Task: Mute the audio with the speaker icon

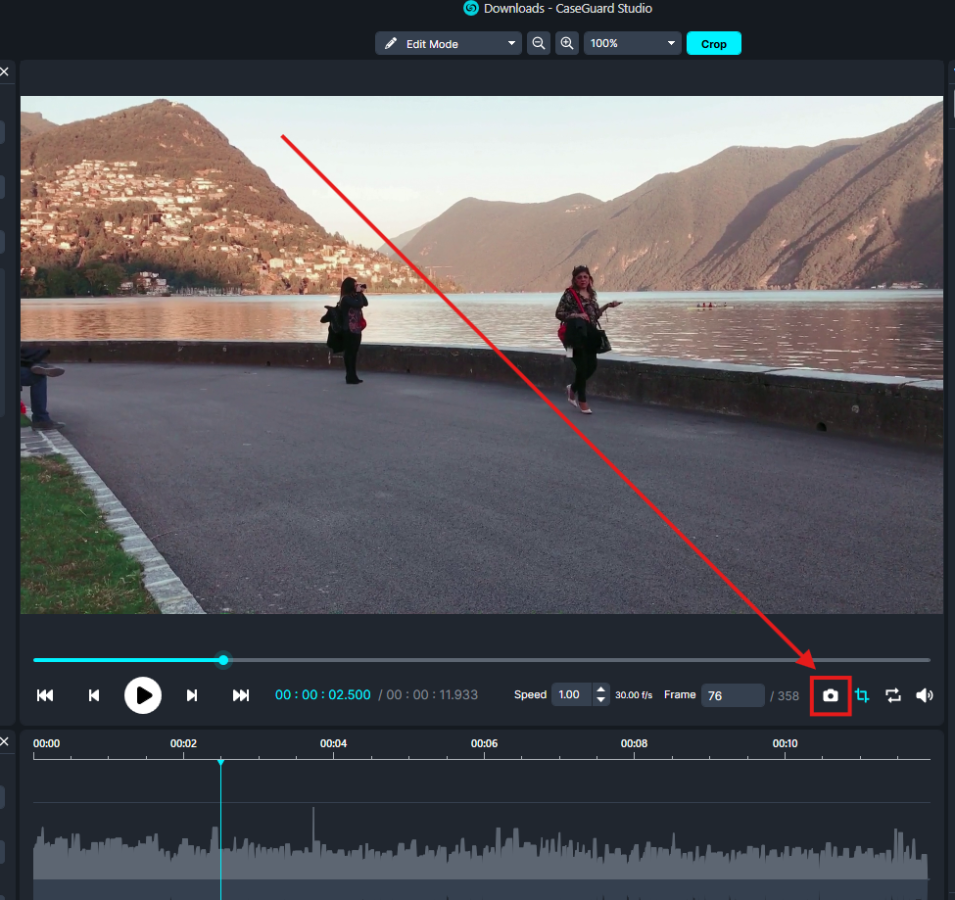Action: coord(924,696)
